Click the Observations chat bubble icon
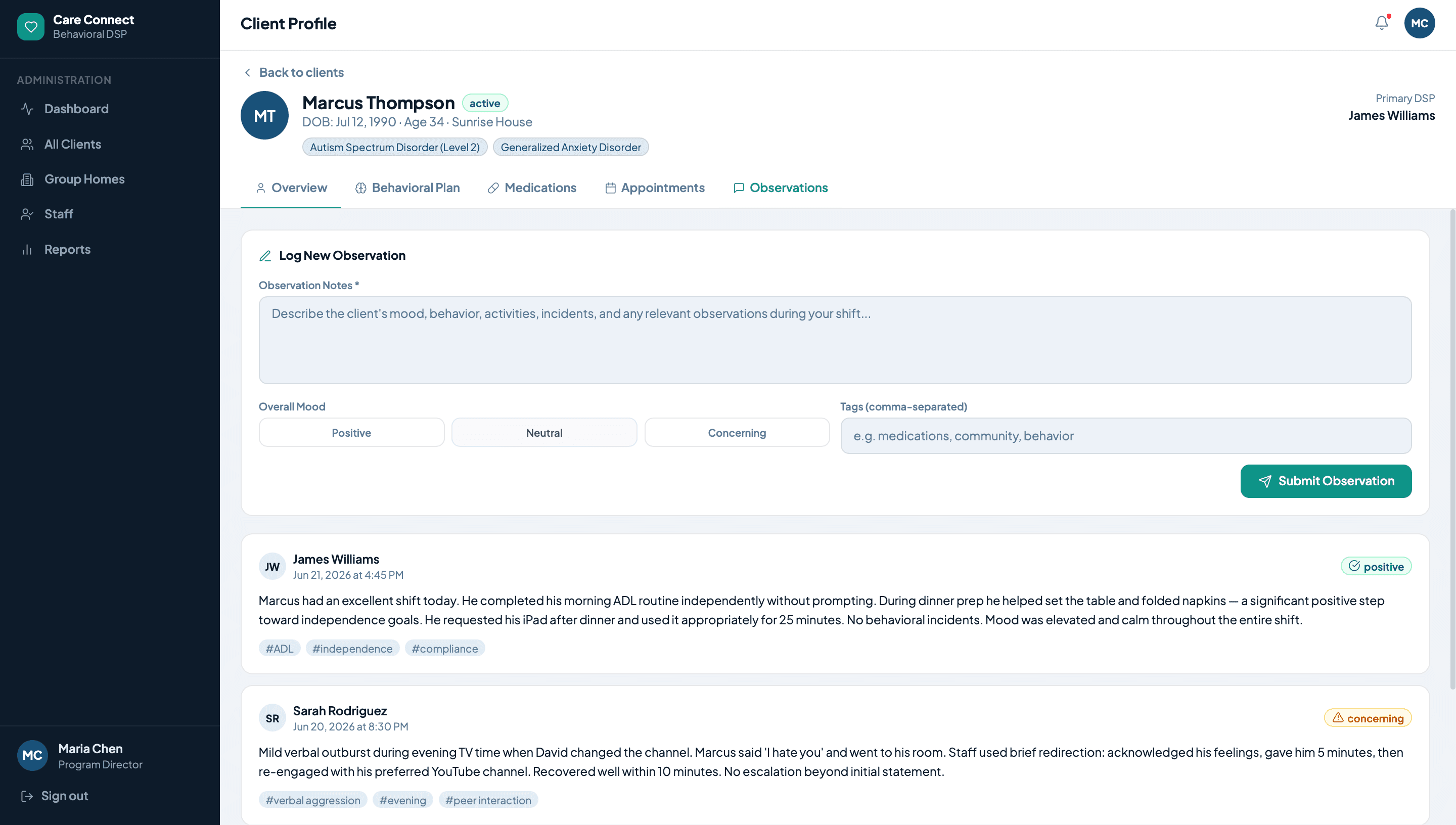 pyautogui.click(x=739, y=188)
